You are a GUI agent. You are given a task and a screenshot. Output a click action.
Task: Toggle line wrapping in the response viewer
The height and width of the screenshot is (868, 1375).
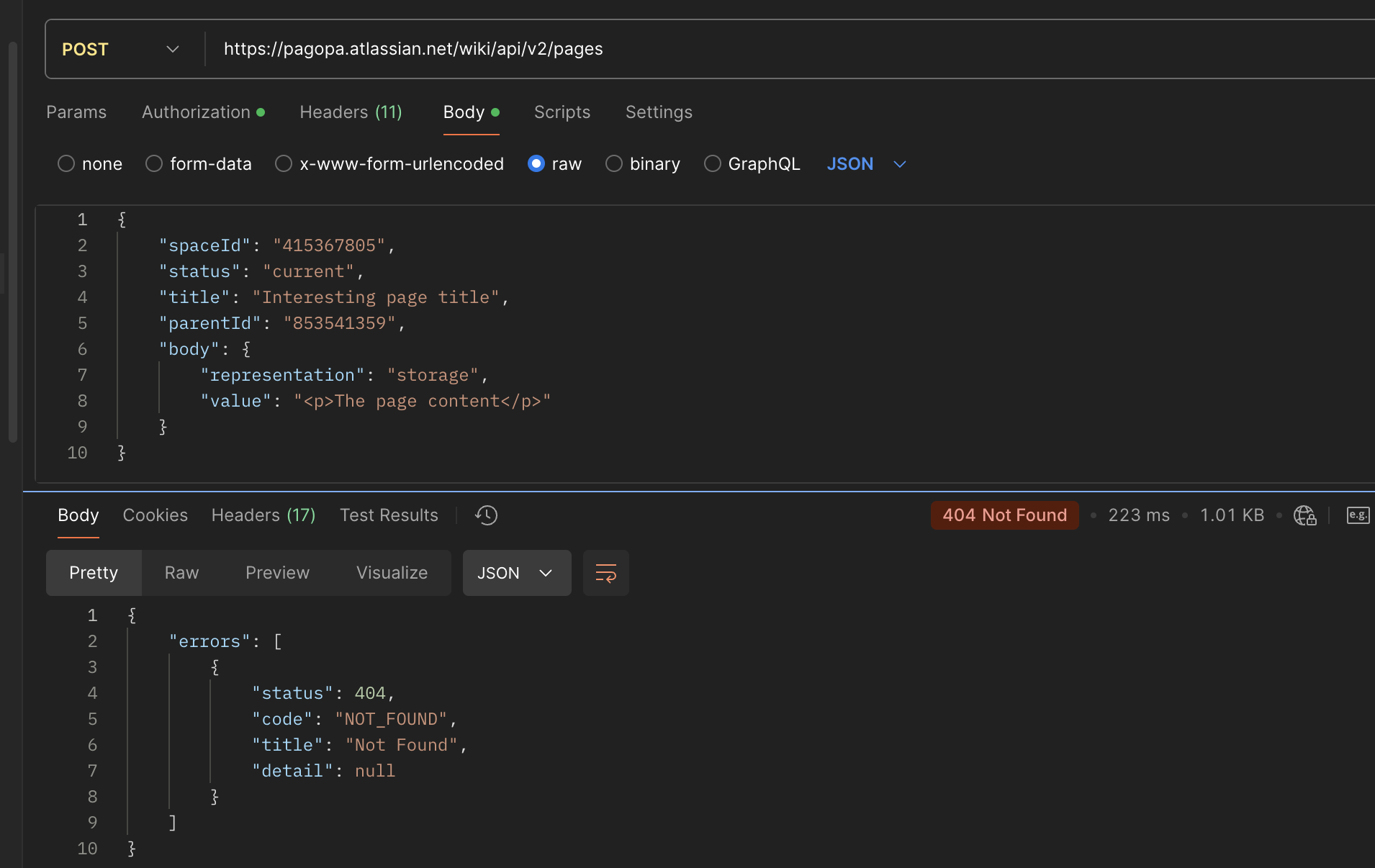[x=605, y=573]
